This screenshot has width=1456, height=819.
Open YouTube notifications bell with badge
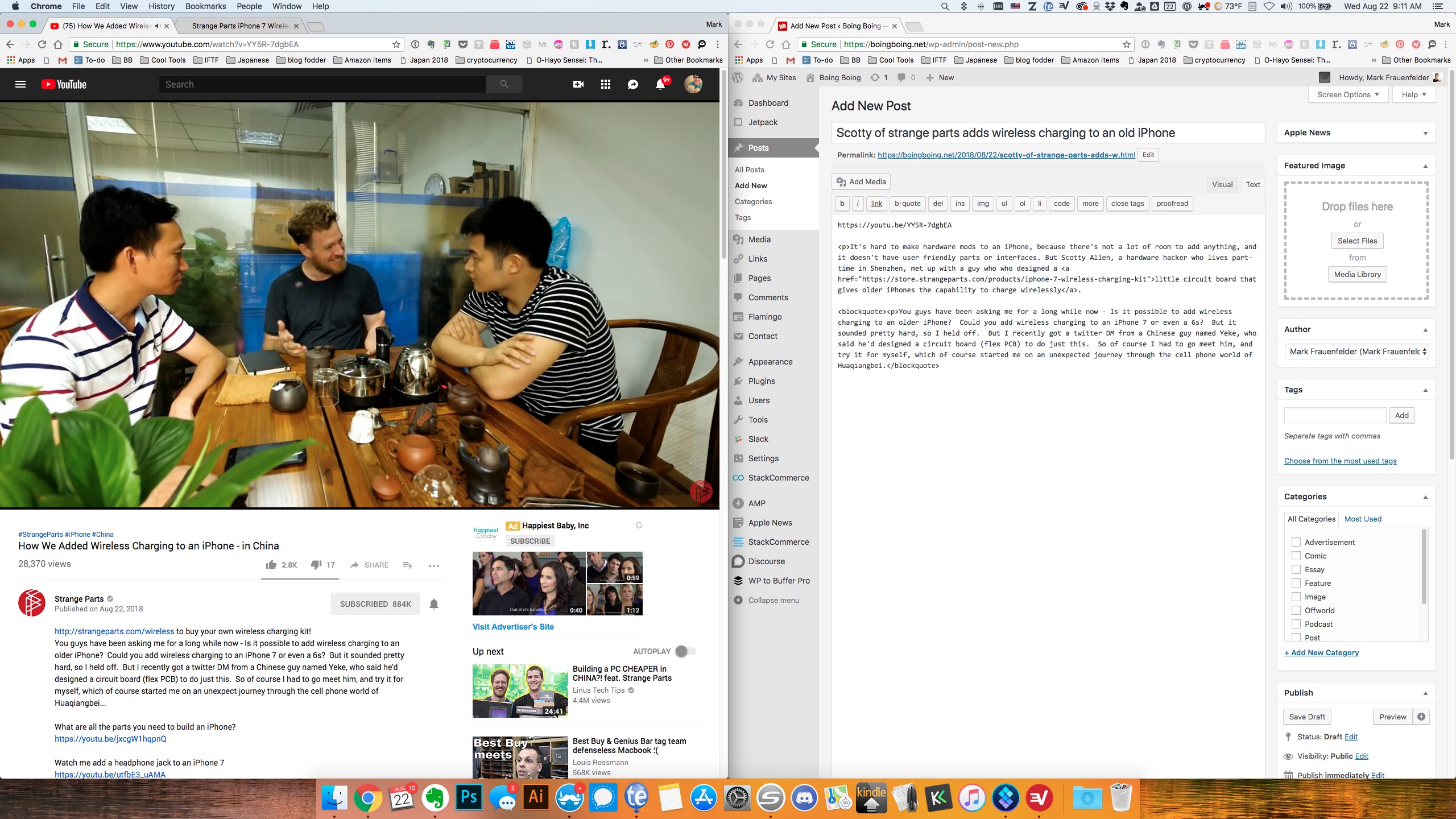pyautogui.click(x=661, y=84)
